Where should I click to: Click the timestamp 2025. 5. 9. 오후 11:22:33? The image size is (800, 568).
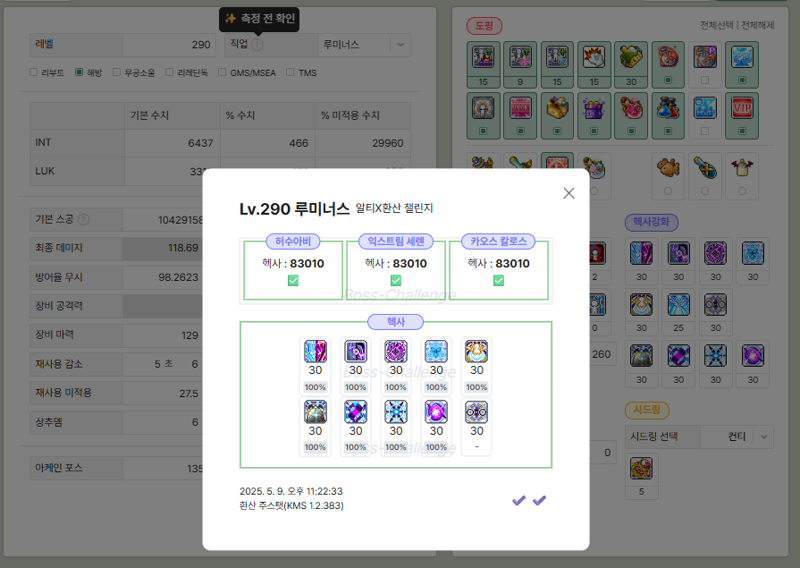(291, 491)
